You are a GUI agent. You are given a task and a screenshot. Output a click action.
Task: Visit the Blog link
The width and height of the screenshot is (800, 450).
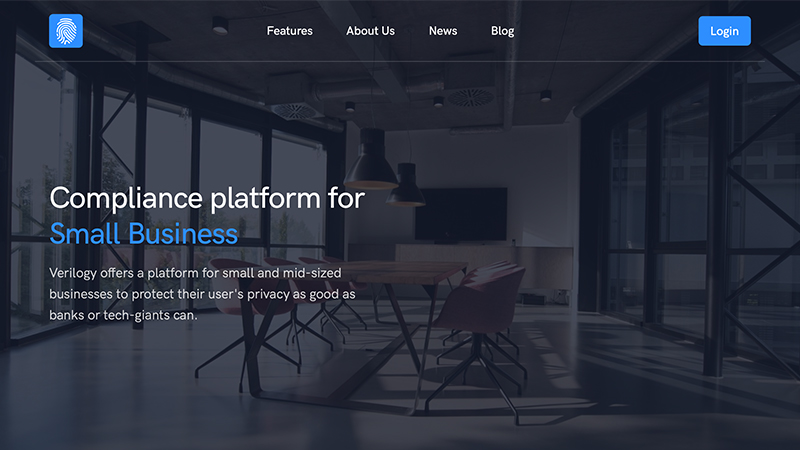[x=503, y=31]
